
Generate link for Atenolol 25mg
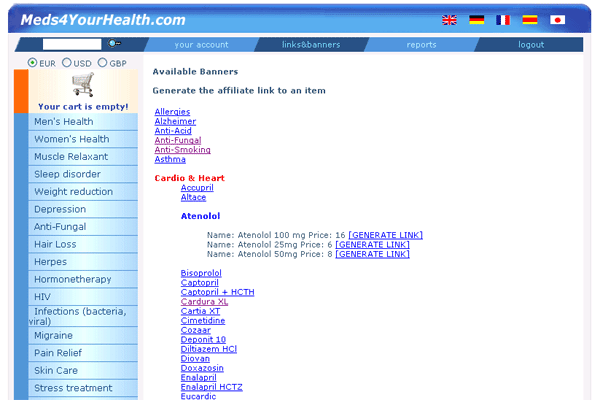(372, 245)
